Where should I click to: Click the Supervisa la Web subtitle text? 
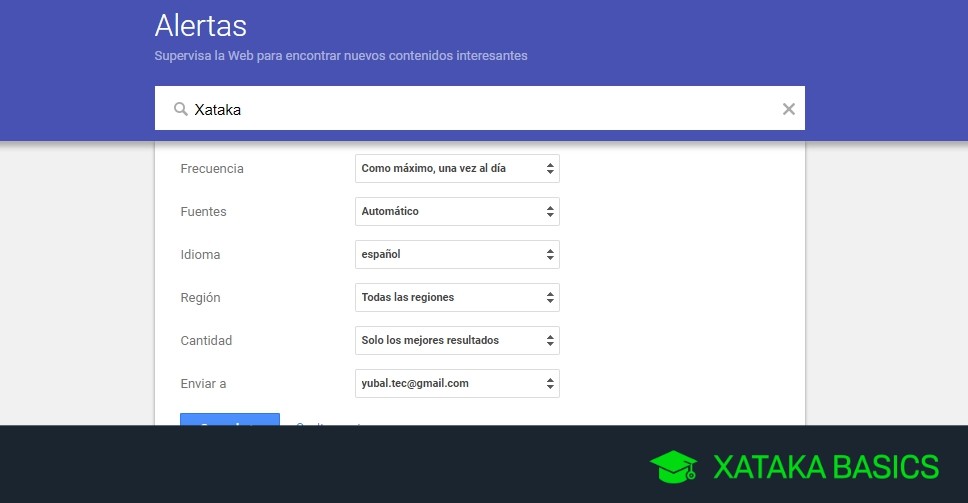pos(341,56)
